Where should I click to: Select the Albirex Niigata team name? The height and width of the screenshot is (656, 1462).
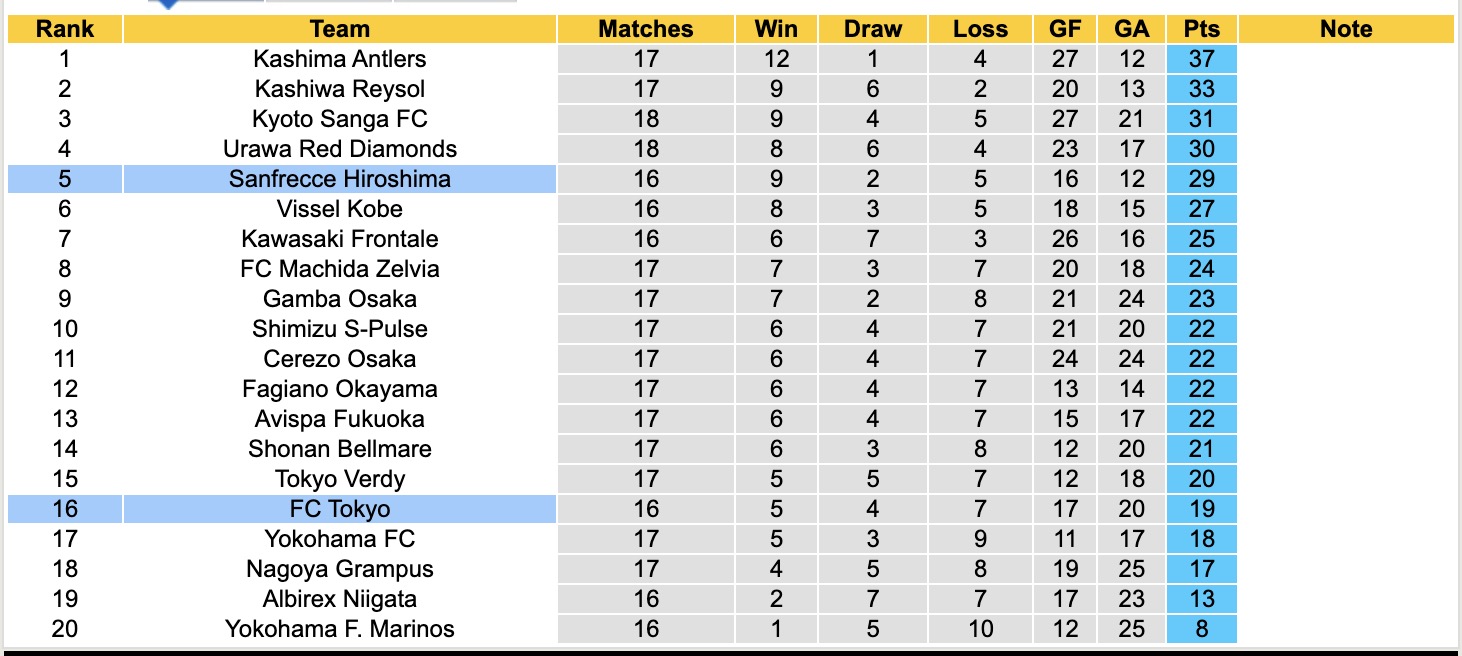click(x=340, y=599)
